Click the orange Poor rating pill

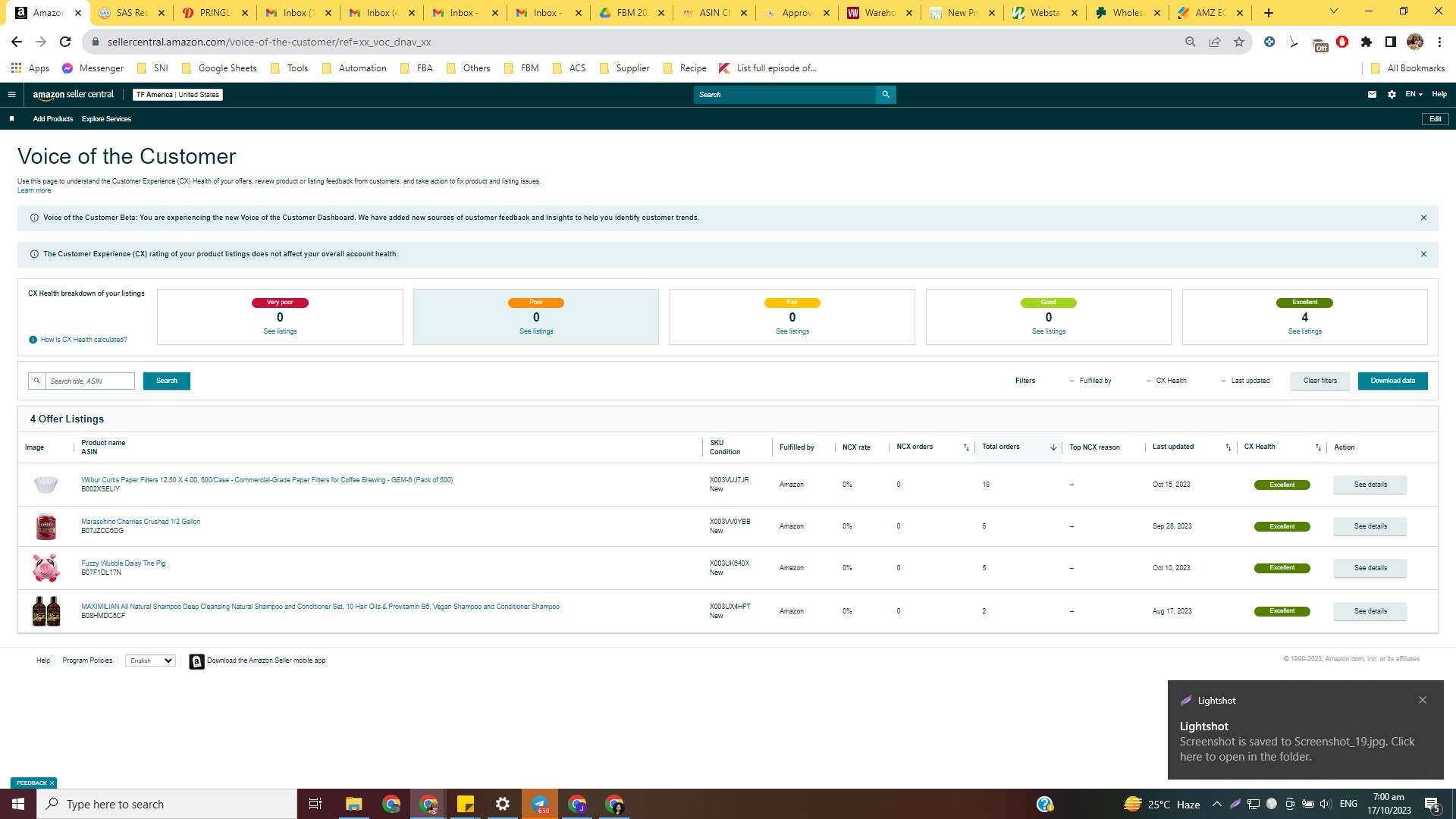click(536, 303)
